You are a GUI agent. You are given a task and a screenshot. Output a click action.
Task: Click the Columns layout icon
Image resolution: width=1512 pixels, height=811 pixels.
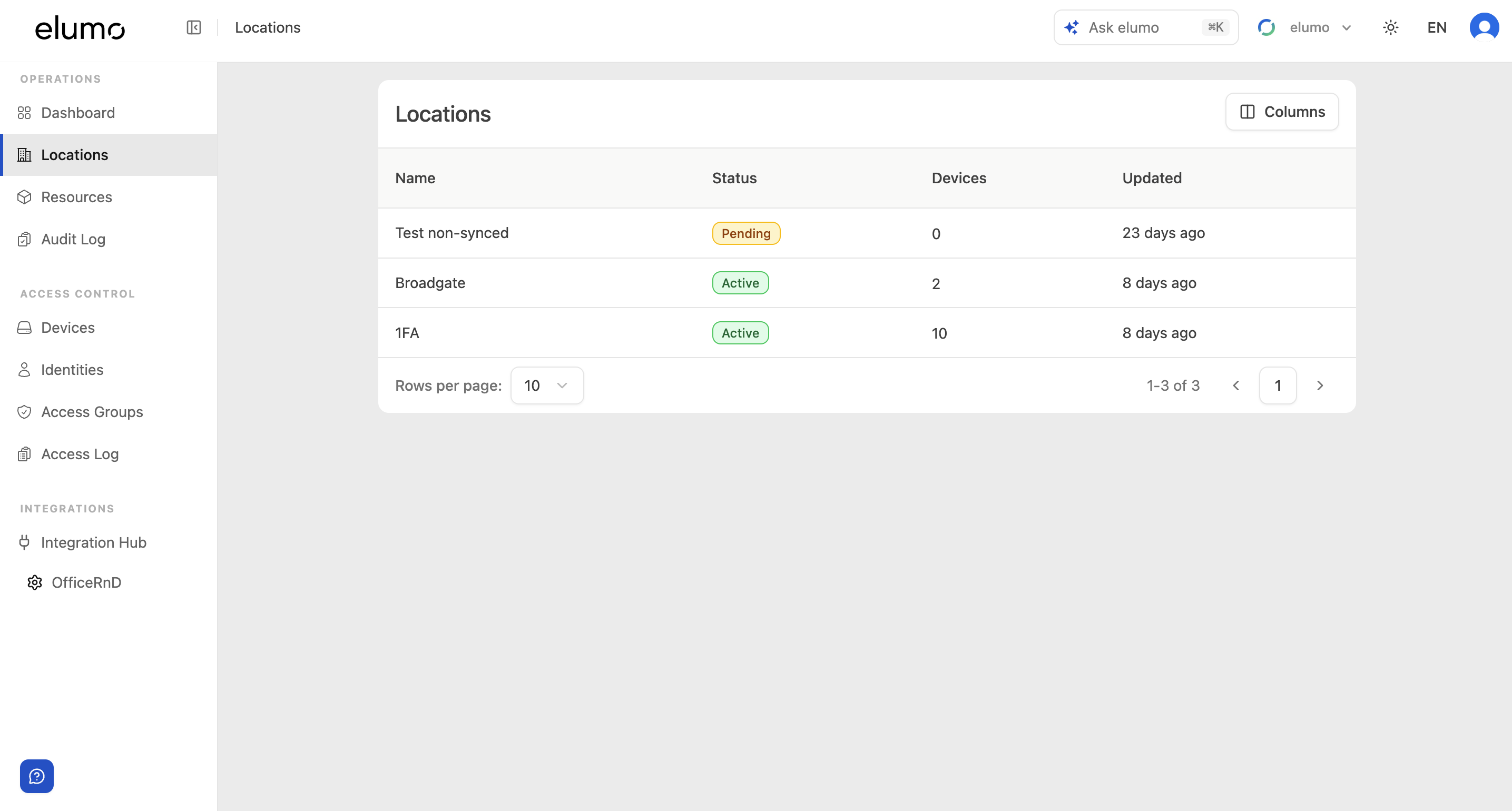point(1248,112)
